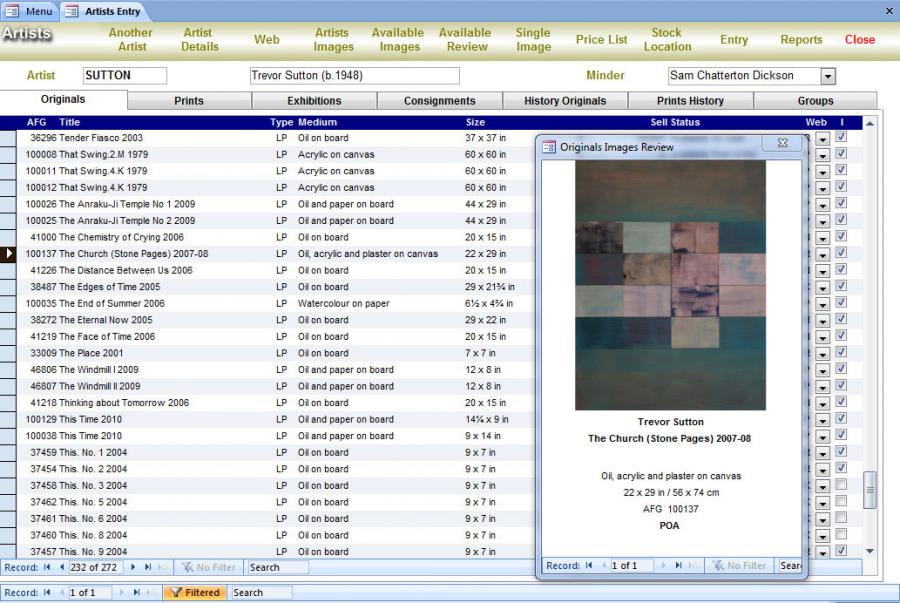Toggle I checkbox for The Windmill I 2009

(x=841, y=369)
